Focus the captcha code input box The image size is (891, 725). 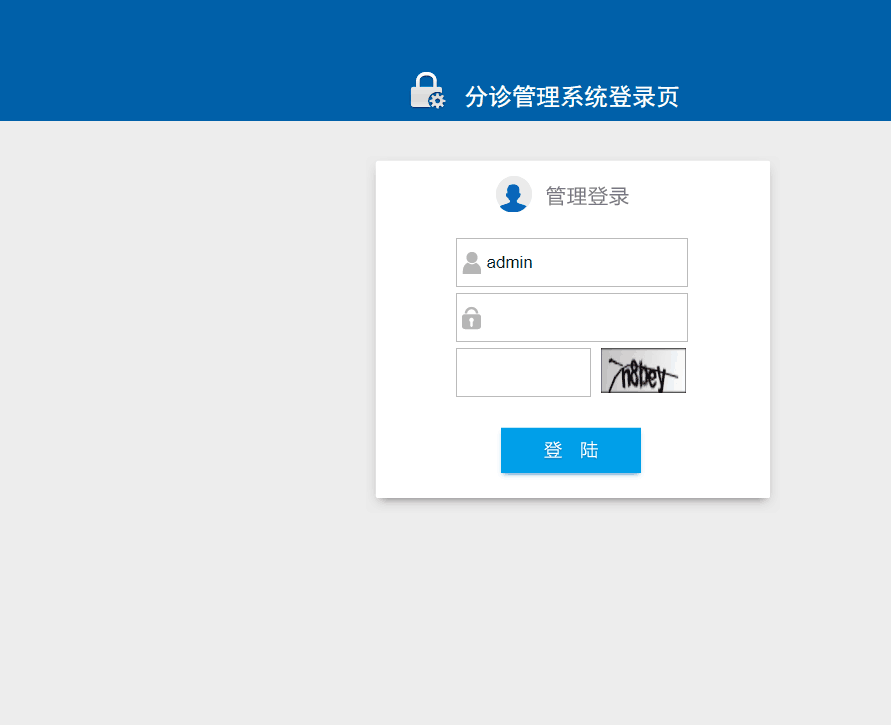(x=523, y=373)
